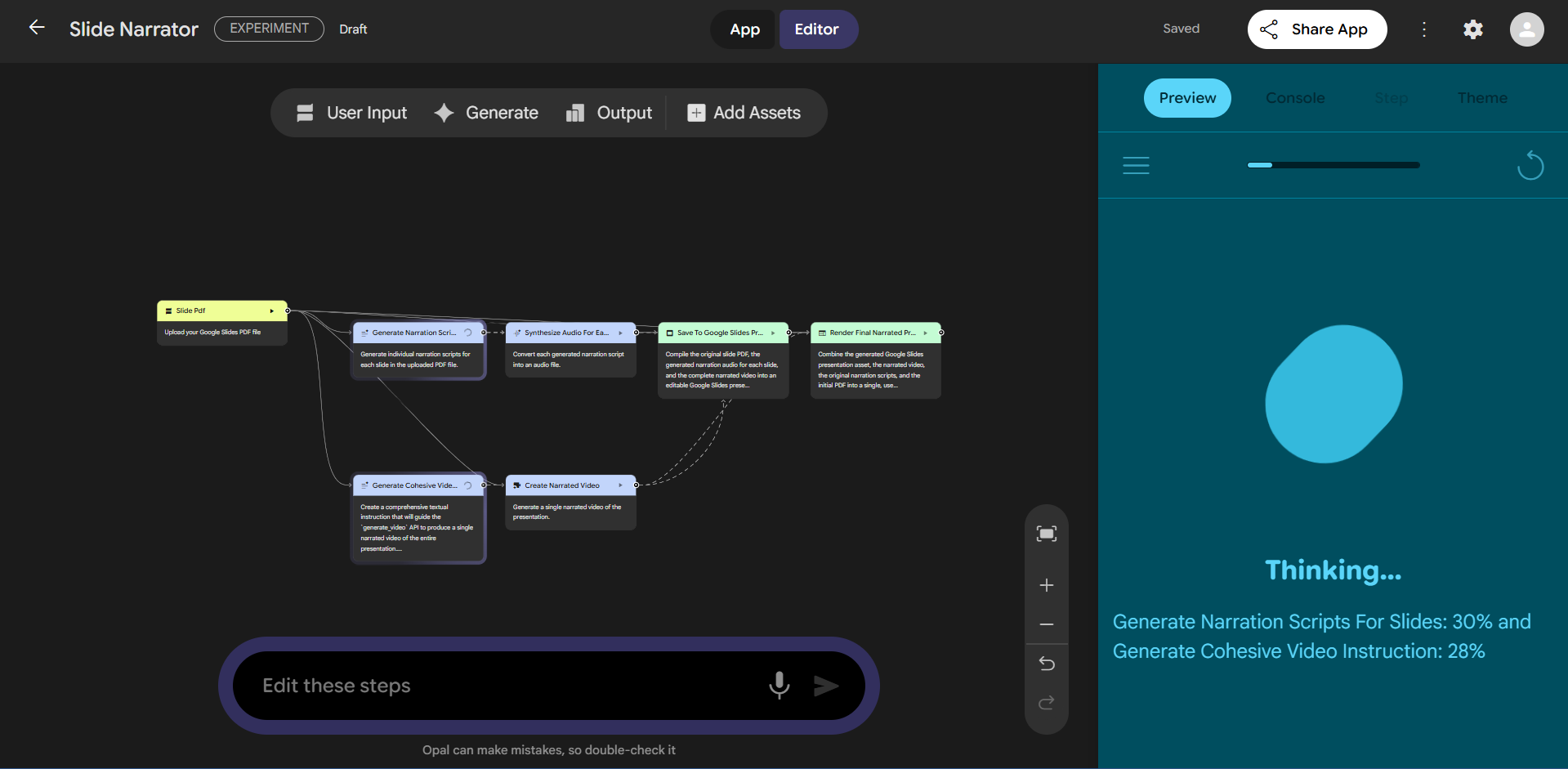Zoom in with the plus icon
The image size is (1568, 769).
point(1046,585)
